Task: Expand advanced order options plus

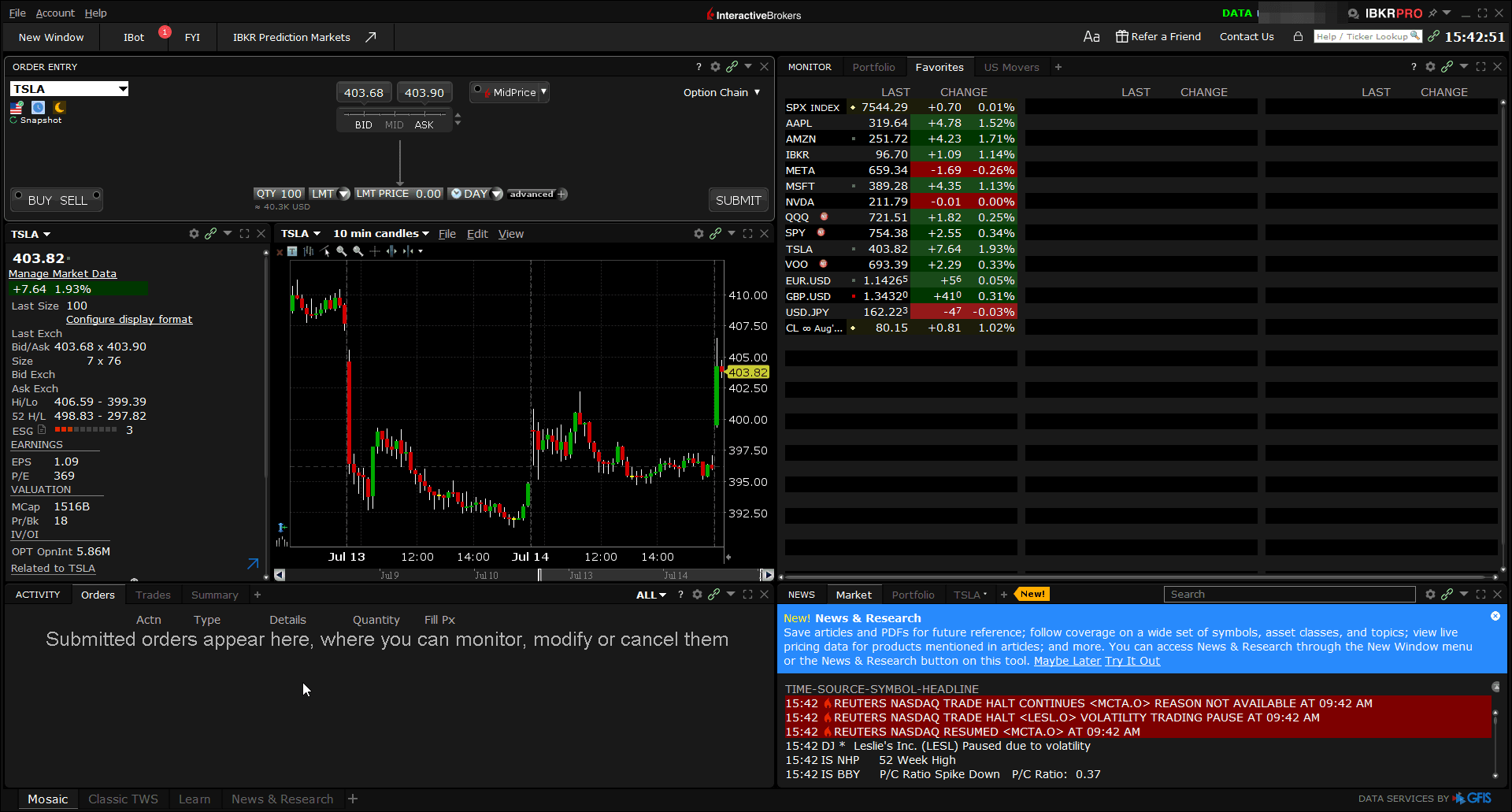Action: [562, 194]
